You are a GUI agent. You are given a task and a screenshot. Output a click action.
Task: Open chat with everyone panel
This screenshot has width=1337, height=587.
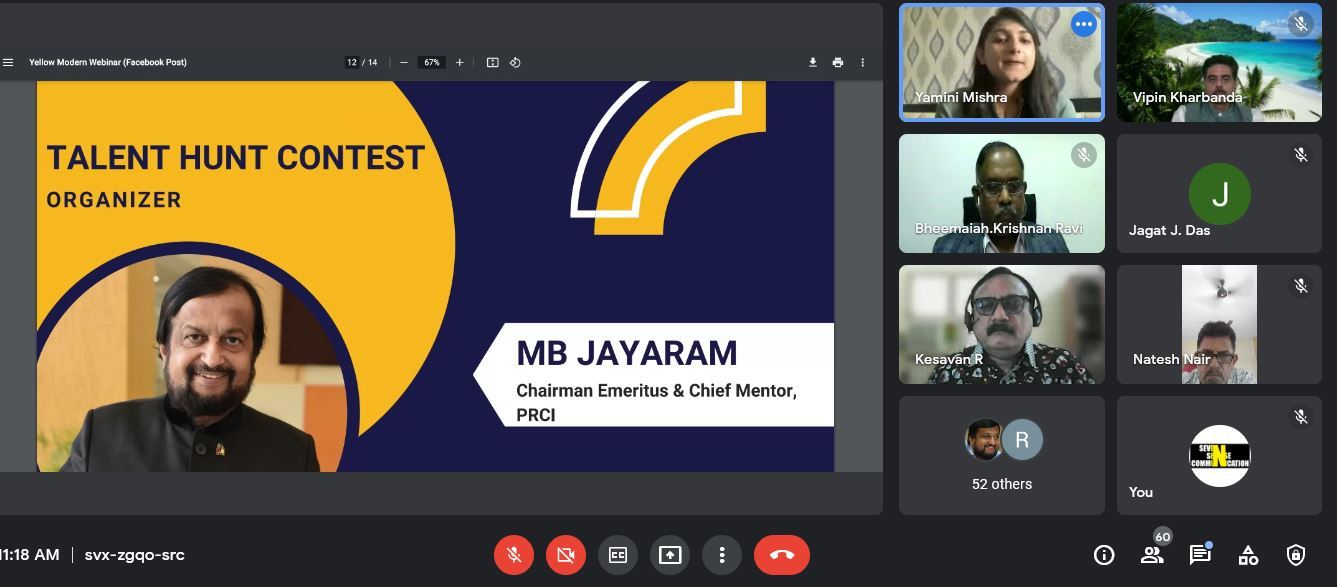[x=1200, y=554]
